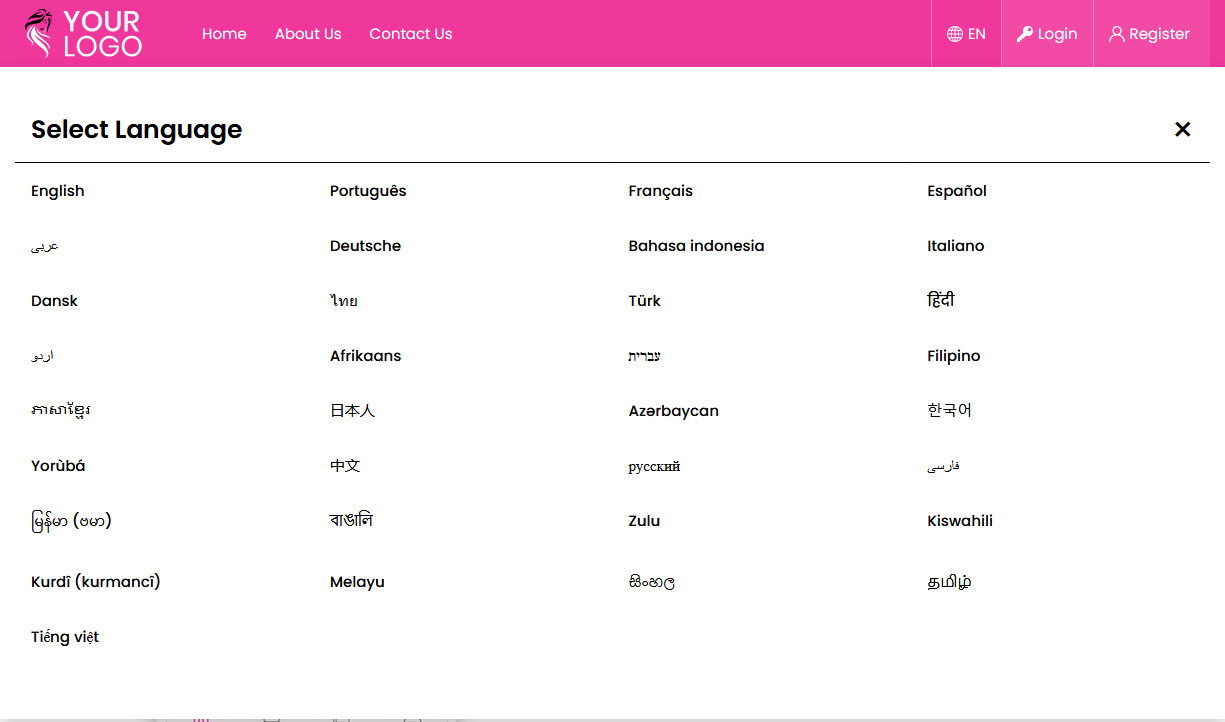Open the Login page
The width and height of the screenshot is (1225, 722).
point(1047,34)
